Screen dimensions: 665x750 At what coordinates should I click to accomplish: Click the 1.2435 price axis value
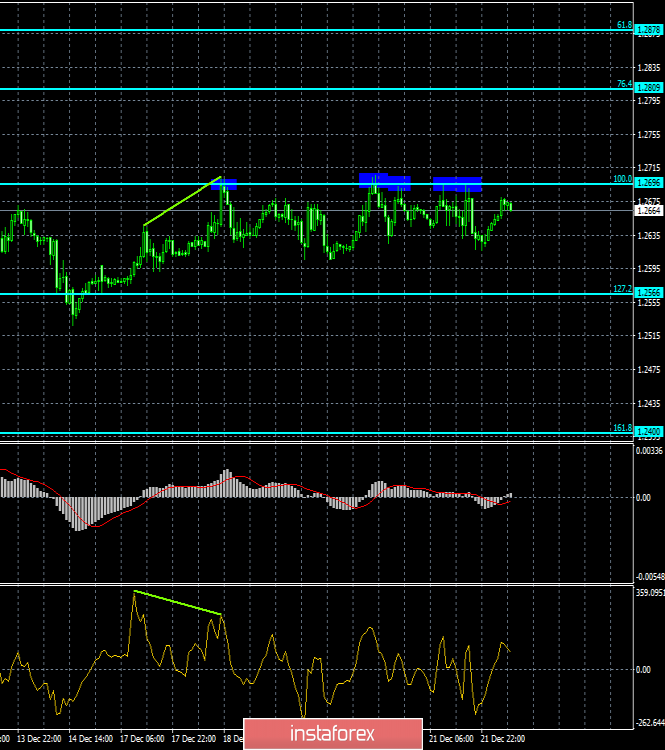[649, 404]
